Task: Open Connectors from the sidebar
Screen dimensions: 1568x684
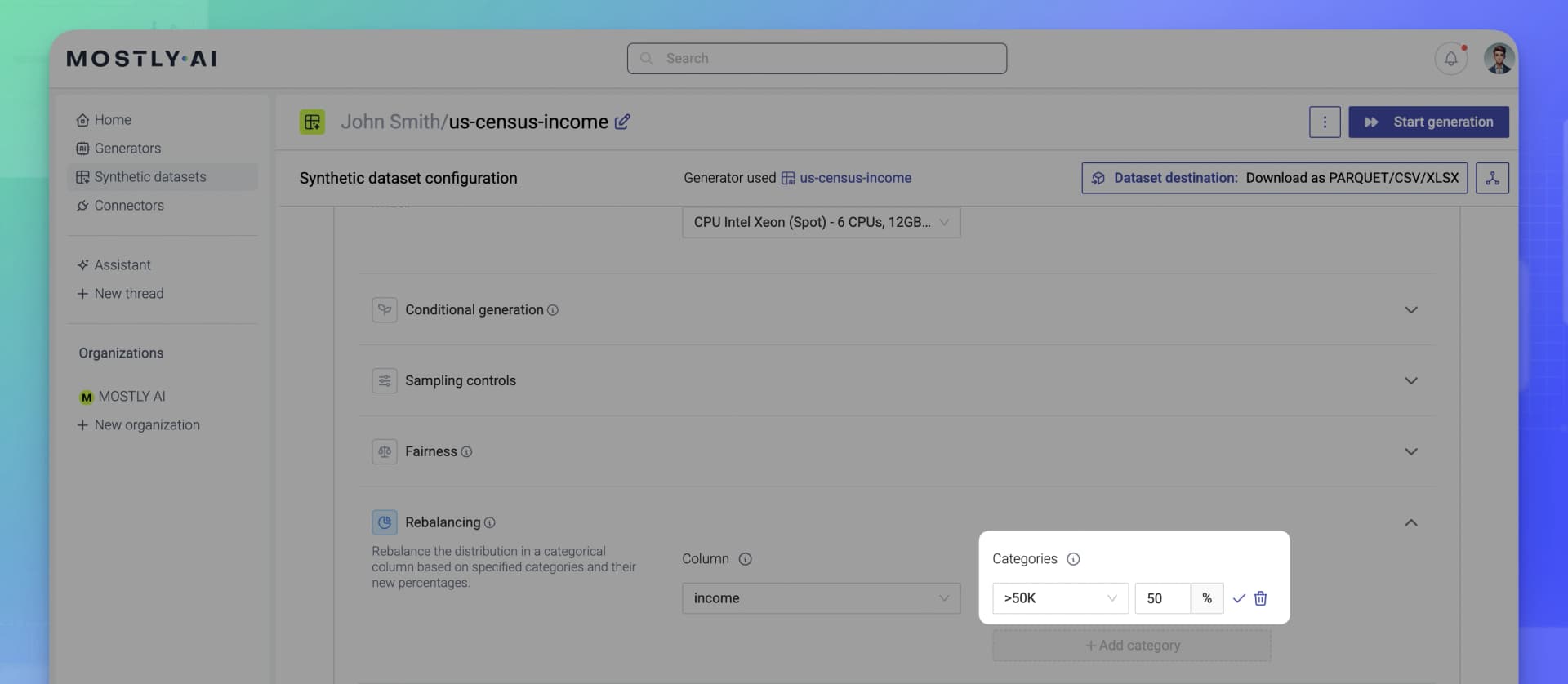Action: 129,206
